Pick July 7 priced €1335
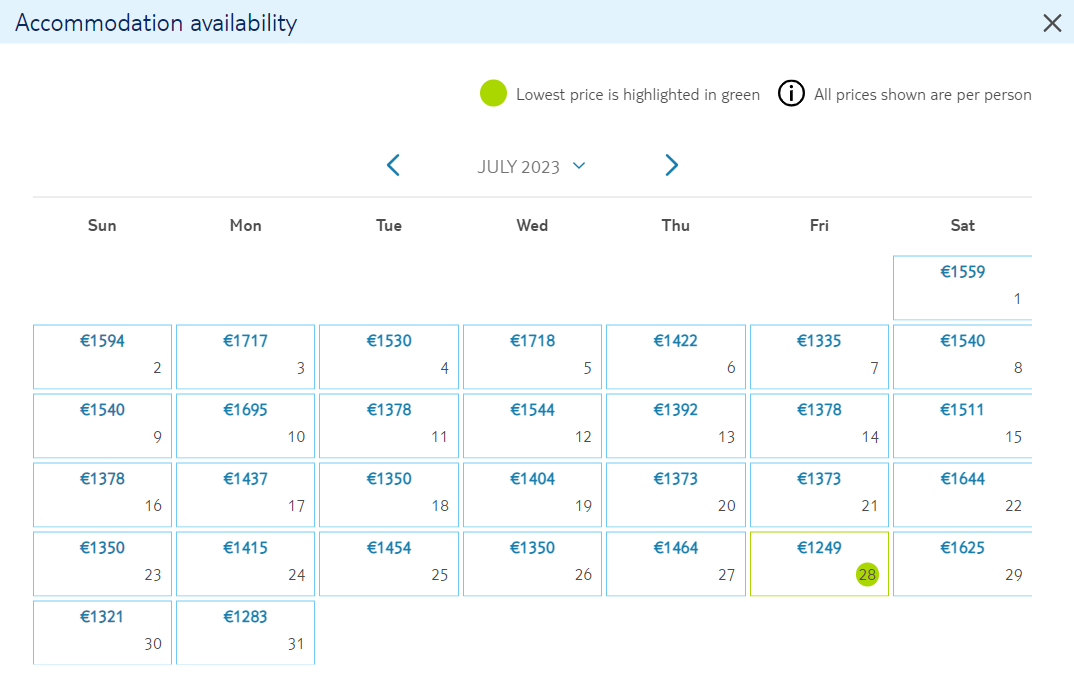This screenshot has height=673, width=1074. [819, 357]
